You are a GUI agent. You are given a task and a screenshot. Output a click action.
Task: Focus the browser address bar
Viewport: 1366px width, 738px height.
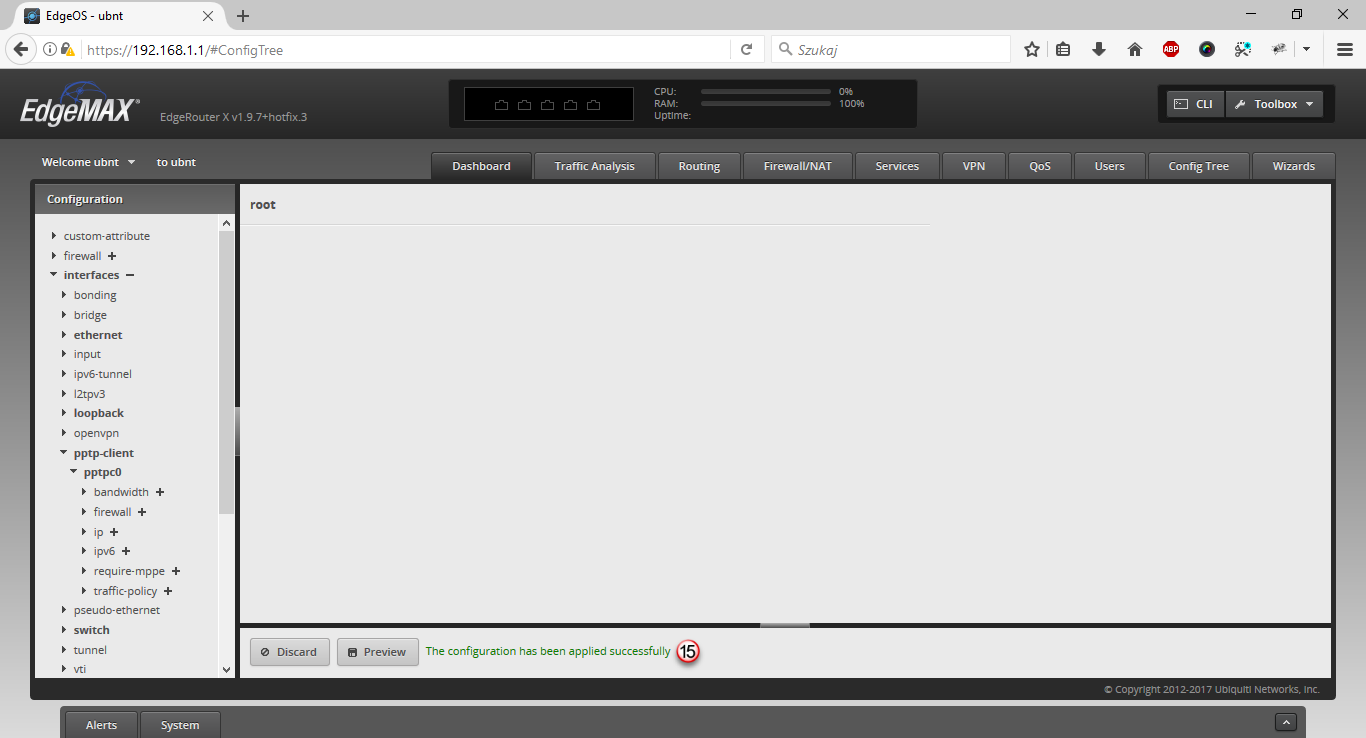tap(405, 49)
